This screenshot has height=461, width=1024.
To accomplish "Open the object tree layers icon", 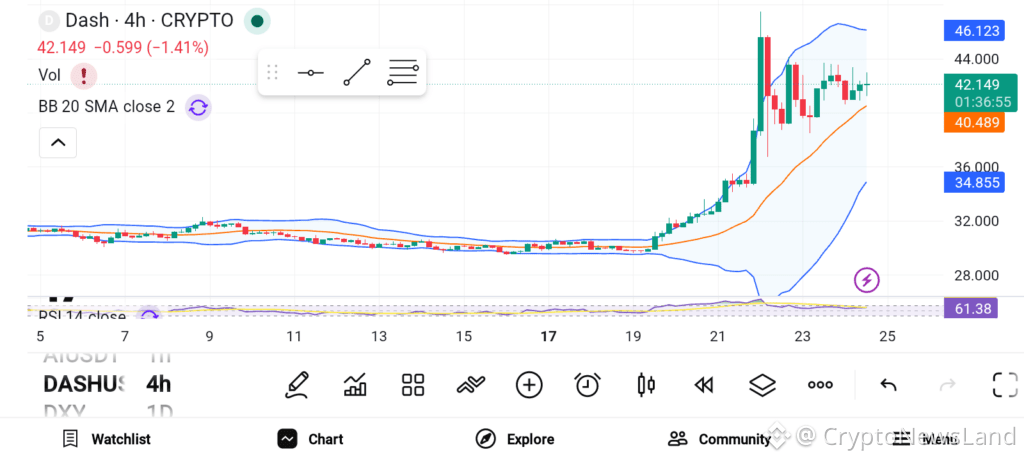I will coord(762,385).
